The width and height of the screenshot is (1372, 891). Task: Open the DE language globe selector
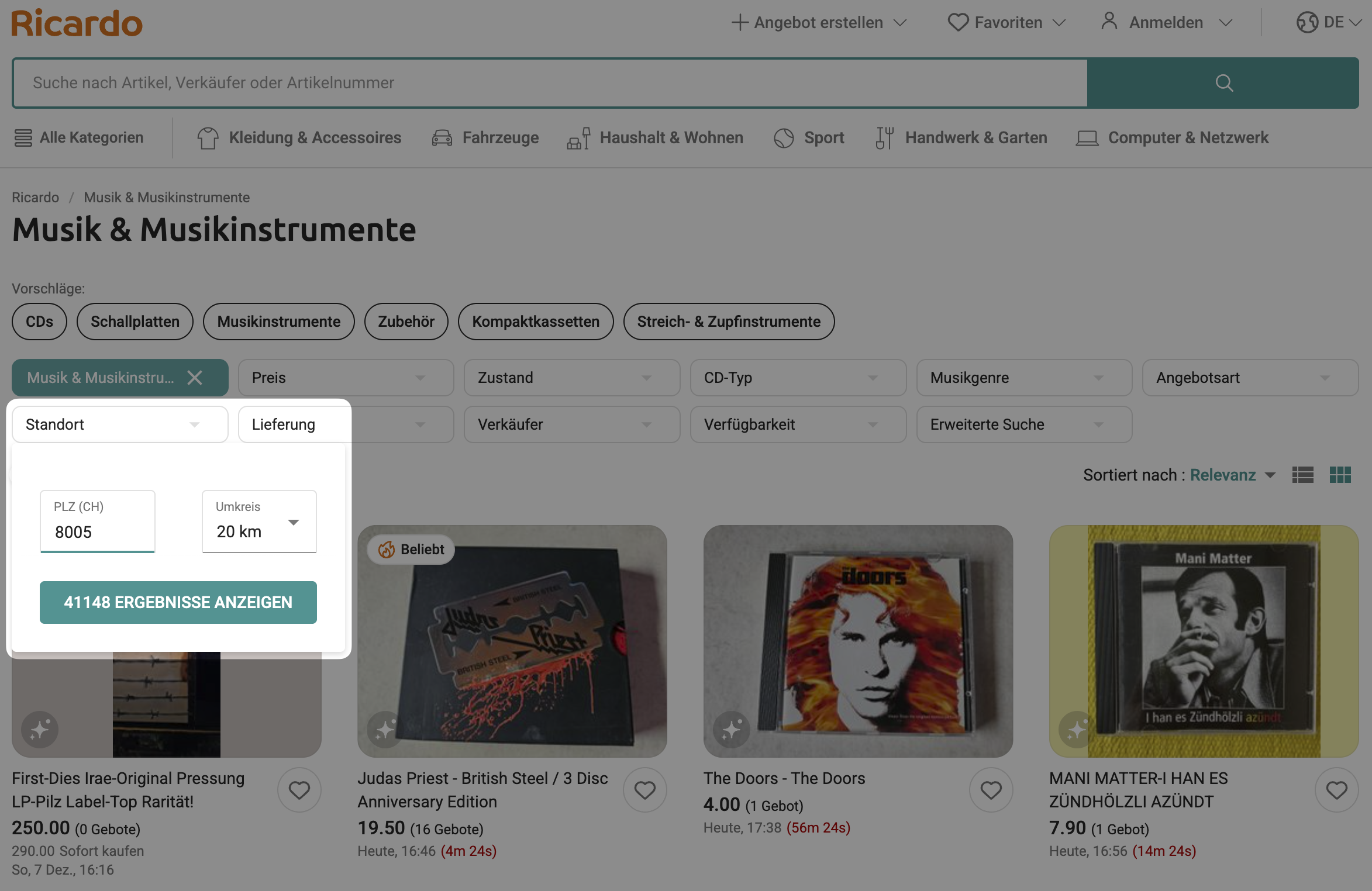(1329, 23)
